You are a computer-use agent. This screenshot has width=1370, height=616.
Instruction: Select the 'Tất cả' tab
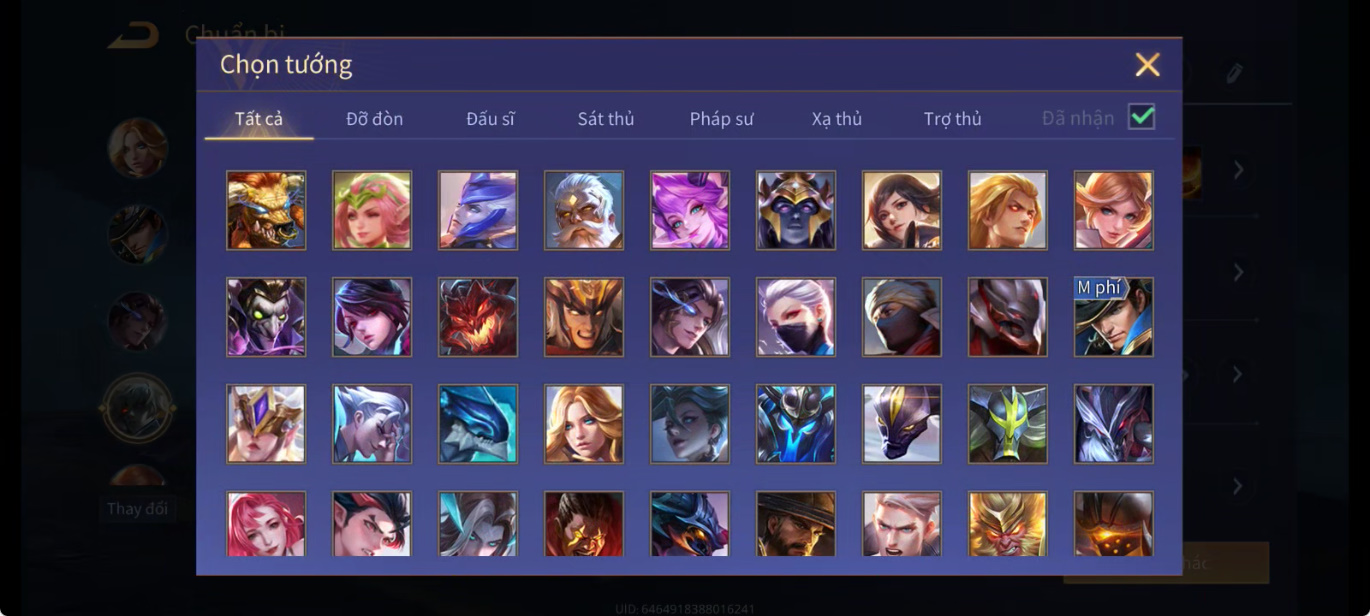[259, 119]
